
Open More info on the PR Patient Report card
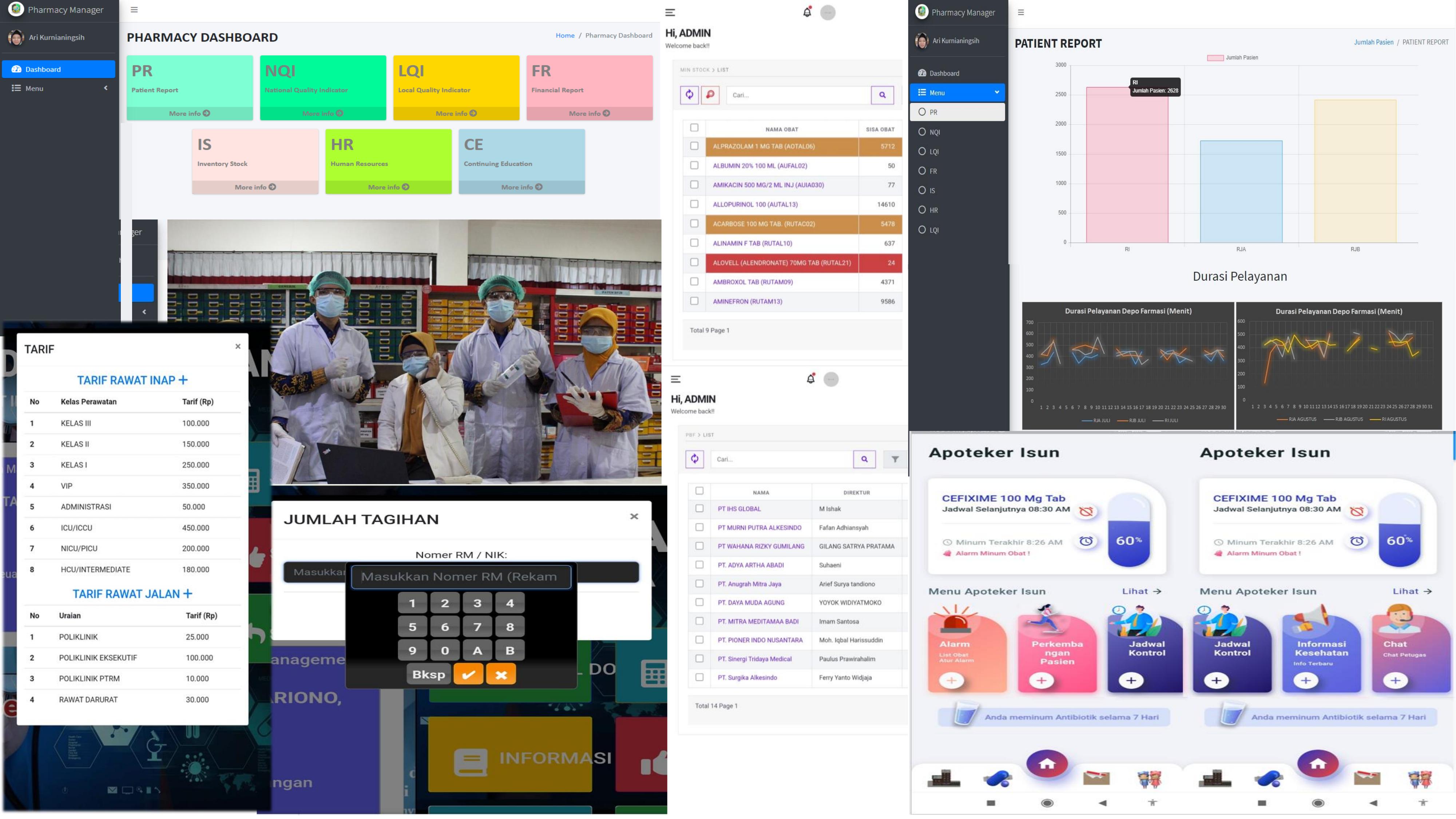tap(189, 113)
